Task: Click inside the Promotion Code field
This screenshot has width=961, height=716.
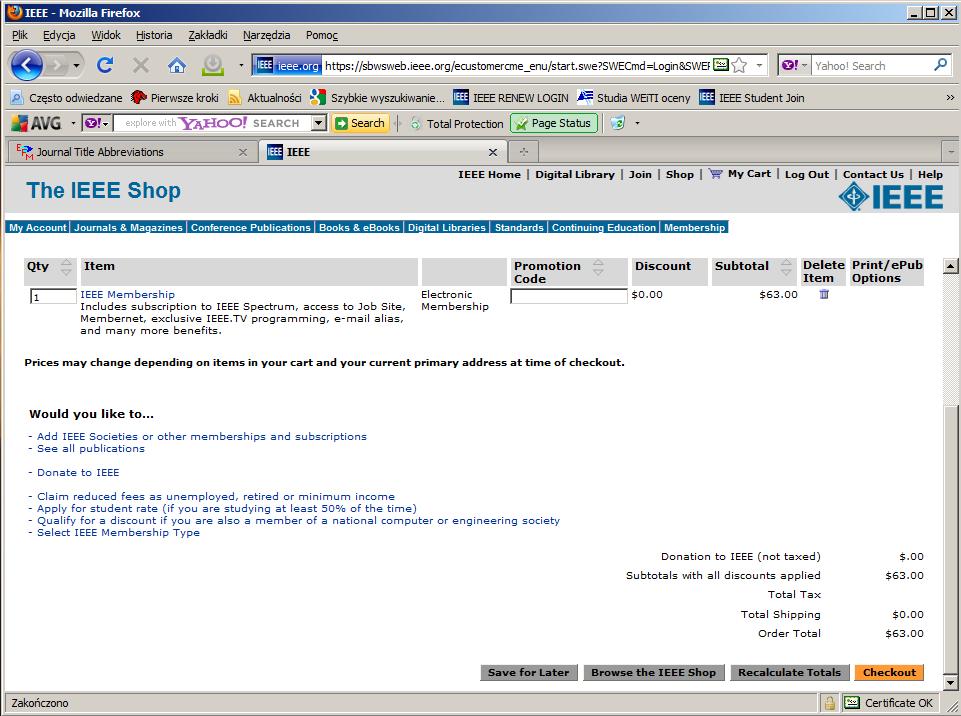Action: point(569,296)
